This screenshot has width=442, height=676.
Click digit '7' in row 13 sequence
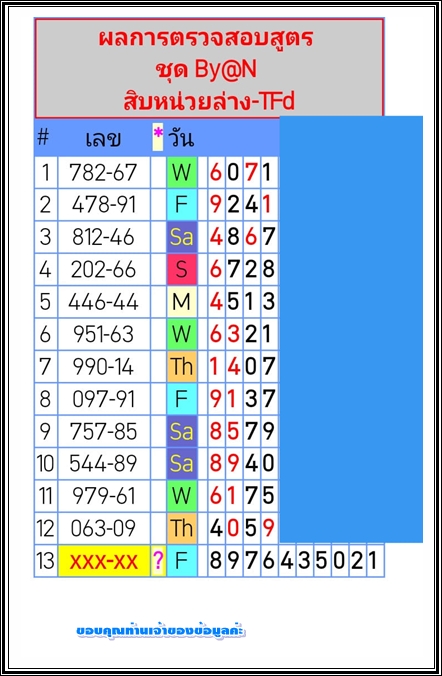(x=251, y=561)
